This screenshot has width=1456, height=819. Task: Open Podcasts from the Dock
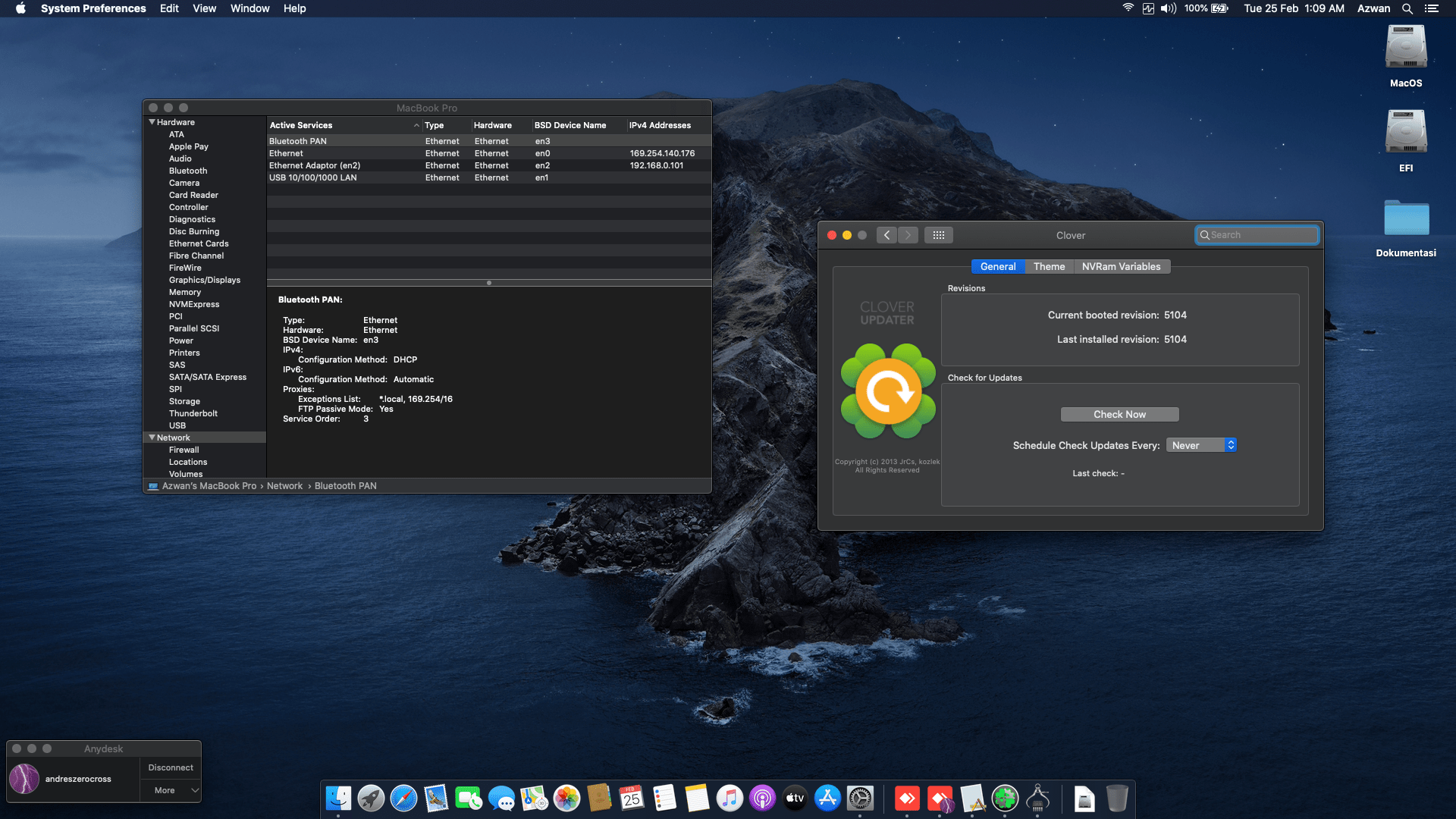tap(762, 798)
